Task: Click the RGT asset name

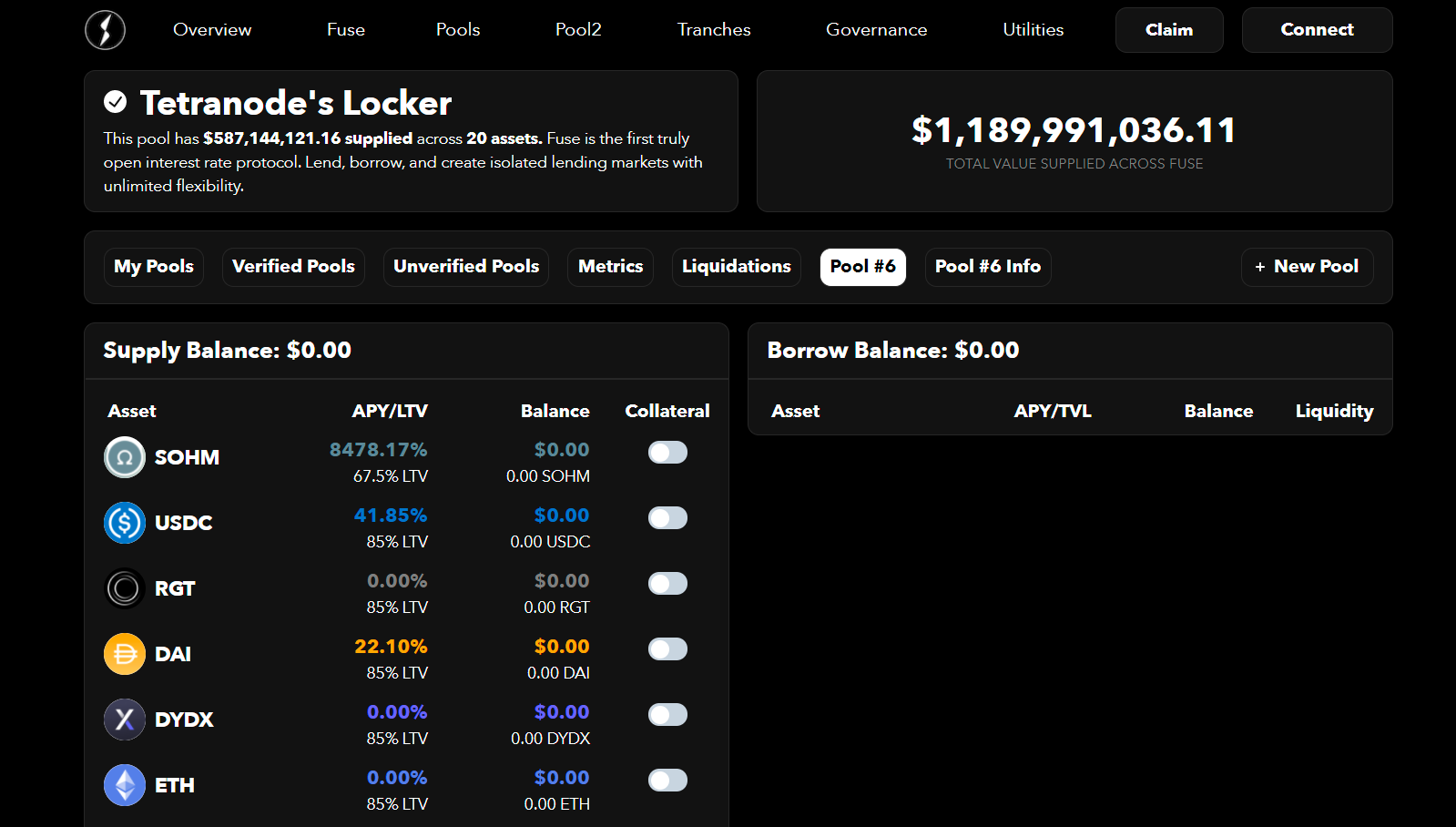Action: [175, 588]
